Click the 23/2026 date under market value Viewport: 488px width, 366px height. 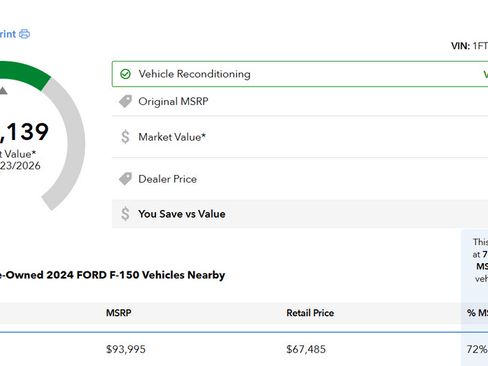coord(20,166)
